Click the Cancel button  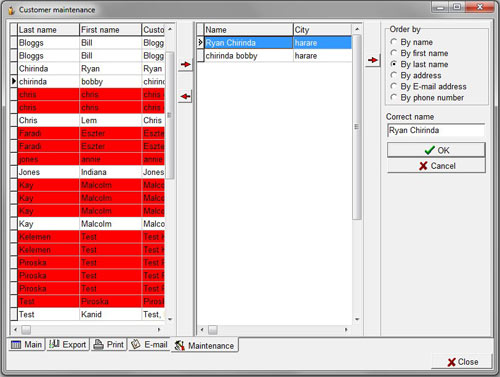pyautogui.click(x=436, y=166)
